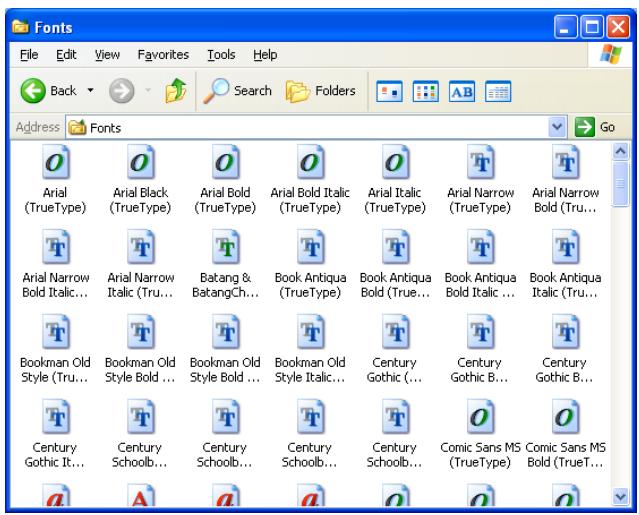This screenshot has height=515, width=639.
Task: Select the Book Antiqua (TrueType) icon
Action: [311, 247]
